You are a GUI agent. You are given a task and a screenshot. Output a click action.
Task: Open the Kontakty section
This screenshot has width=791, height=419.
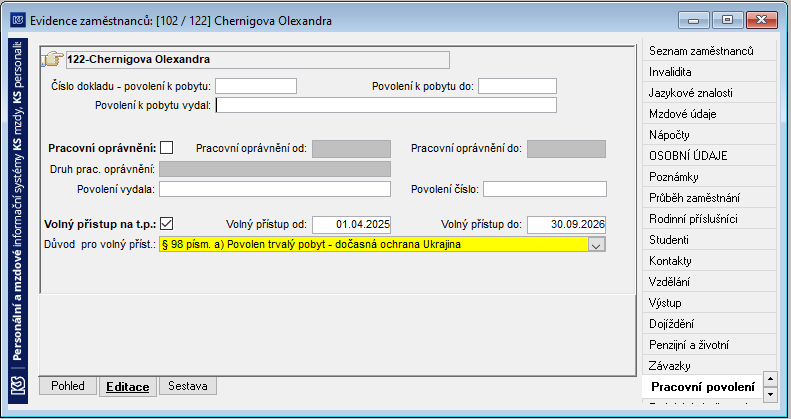coord(709,261)
